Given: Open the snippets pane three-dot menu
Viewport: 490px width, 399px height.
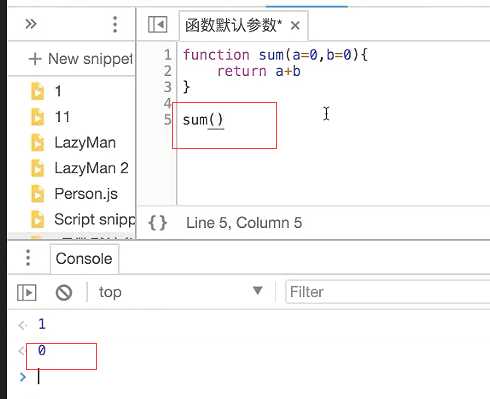Looking at the screenshot, I should point(115,24).
